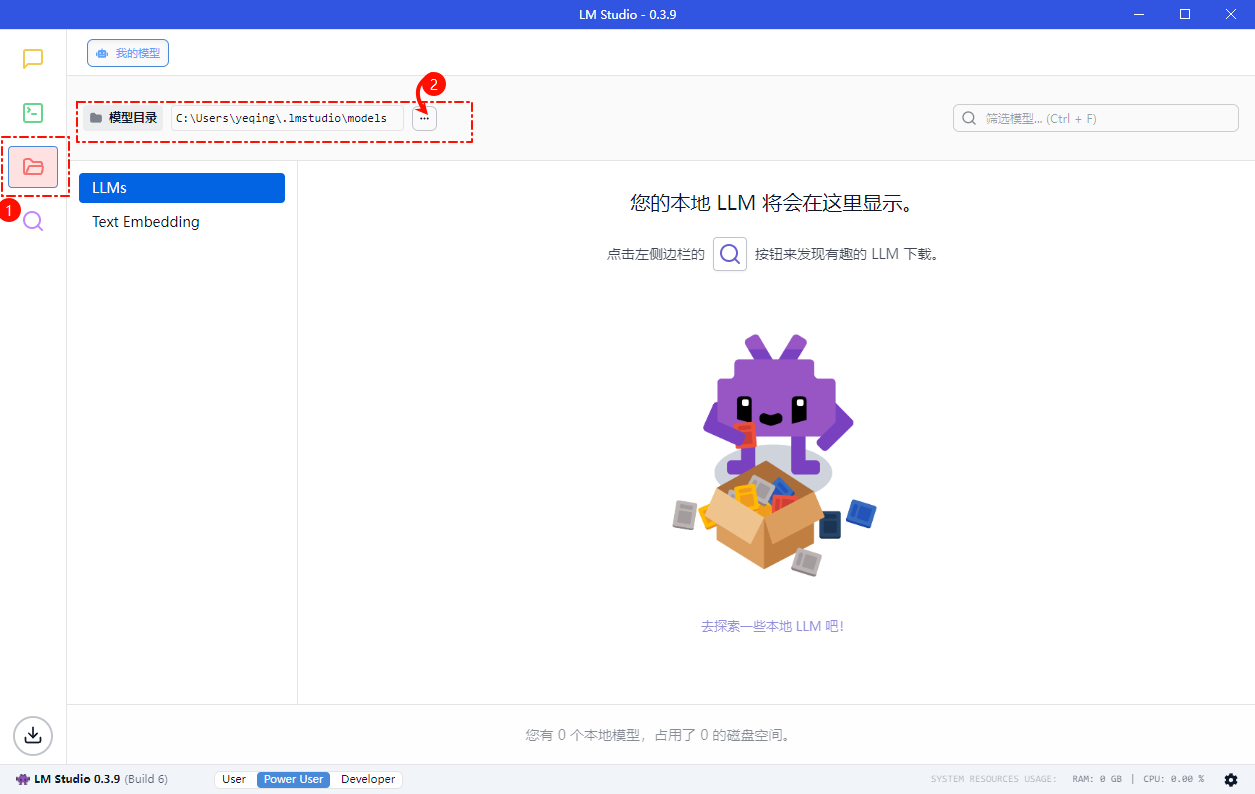Switch to User mode
The height and width of the screenshot is (794, 1255).
click(234, 779)
